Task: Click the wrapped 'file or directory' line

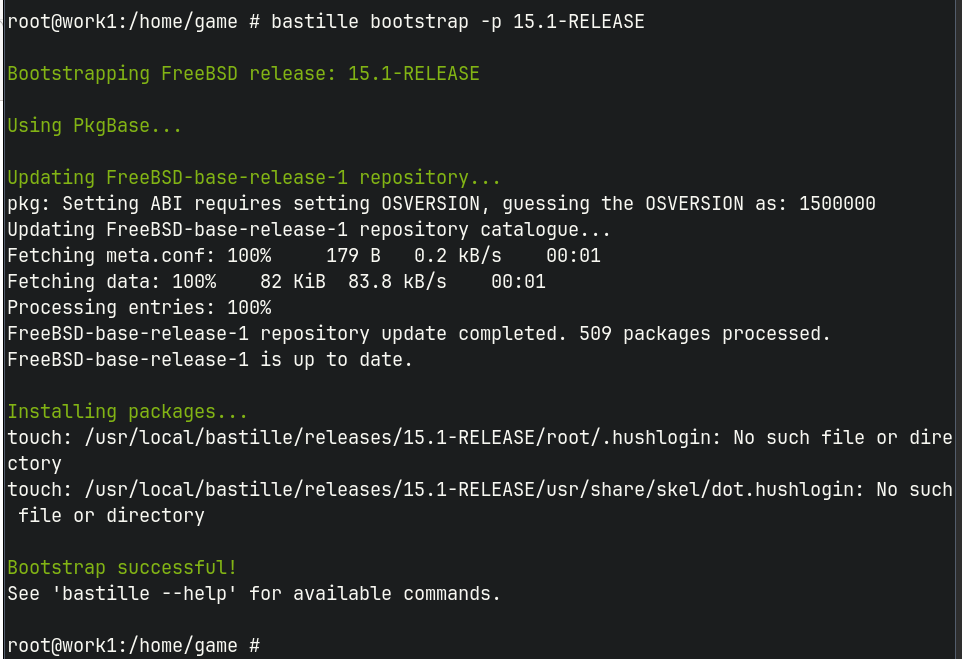Action: [x=111, y=515]
